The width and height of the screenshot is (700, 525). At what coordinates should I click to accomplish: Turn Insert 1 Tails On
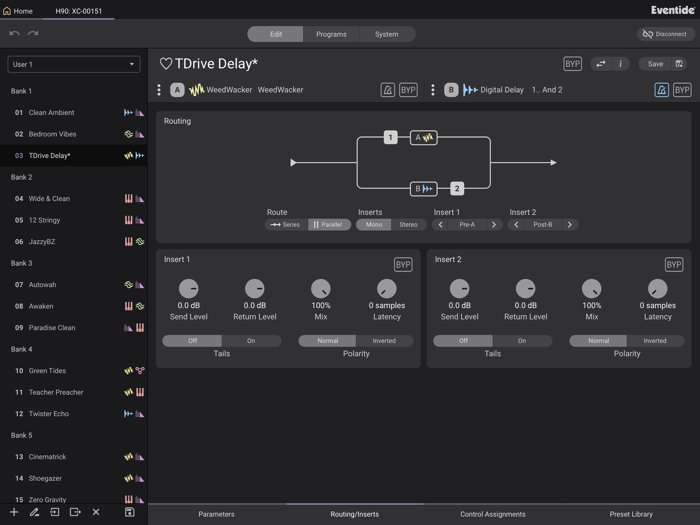[251, 341]
